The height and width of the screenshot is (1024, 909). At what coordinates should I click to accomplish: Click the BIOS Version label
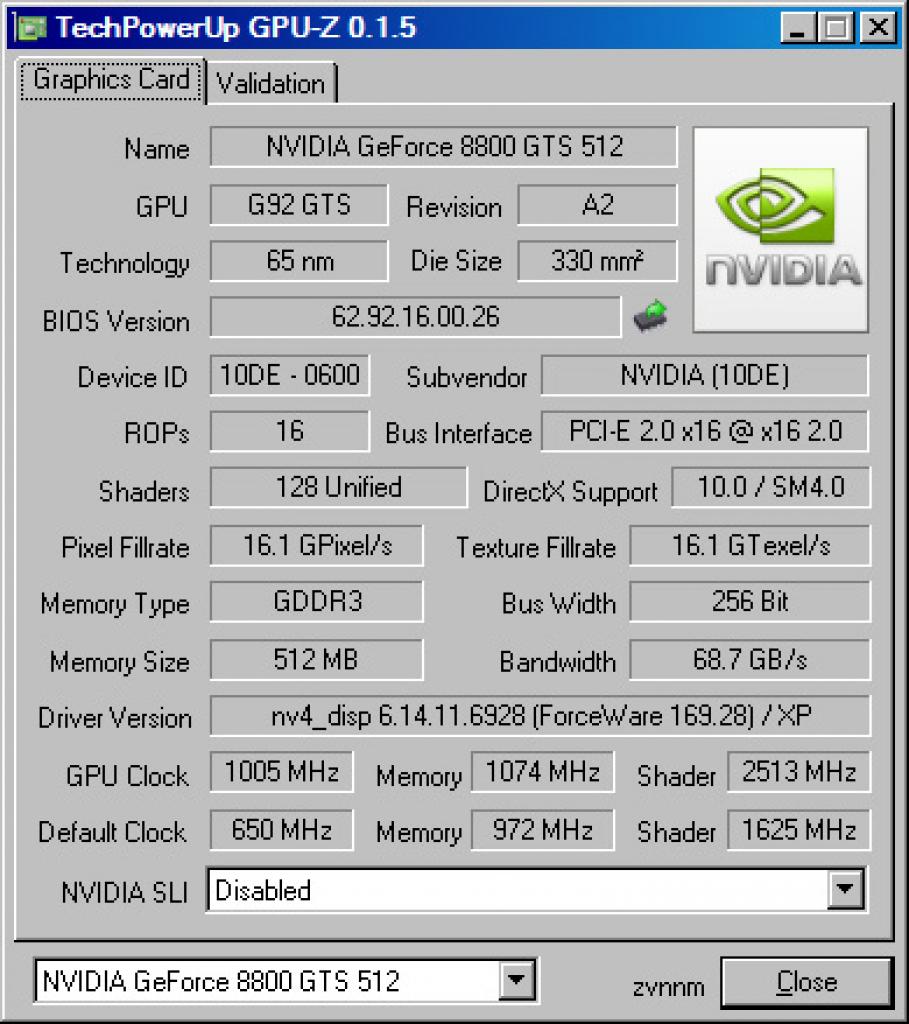(x=116, y=321)
